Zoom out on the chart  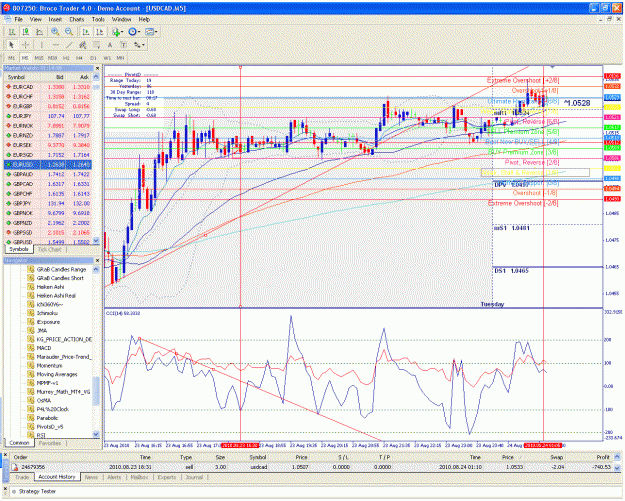tap(69, 32)
